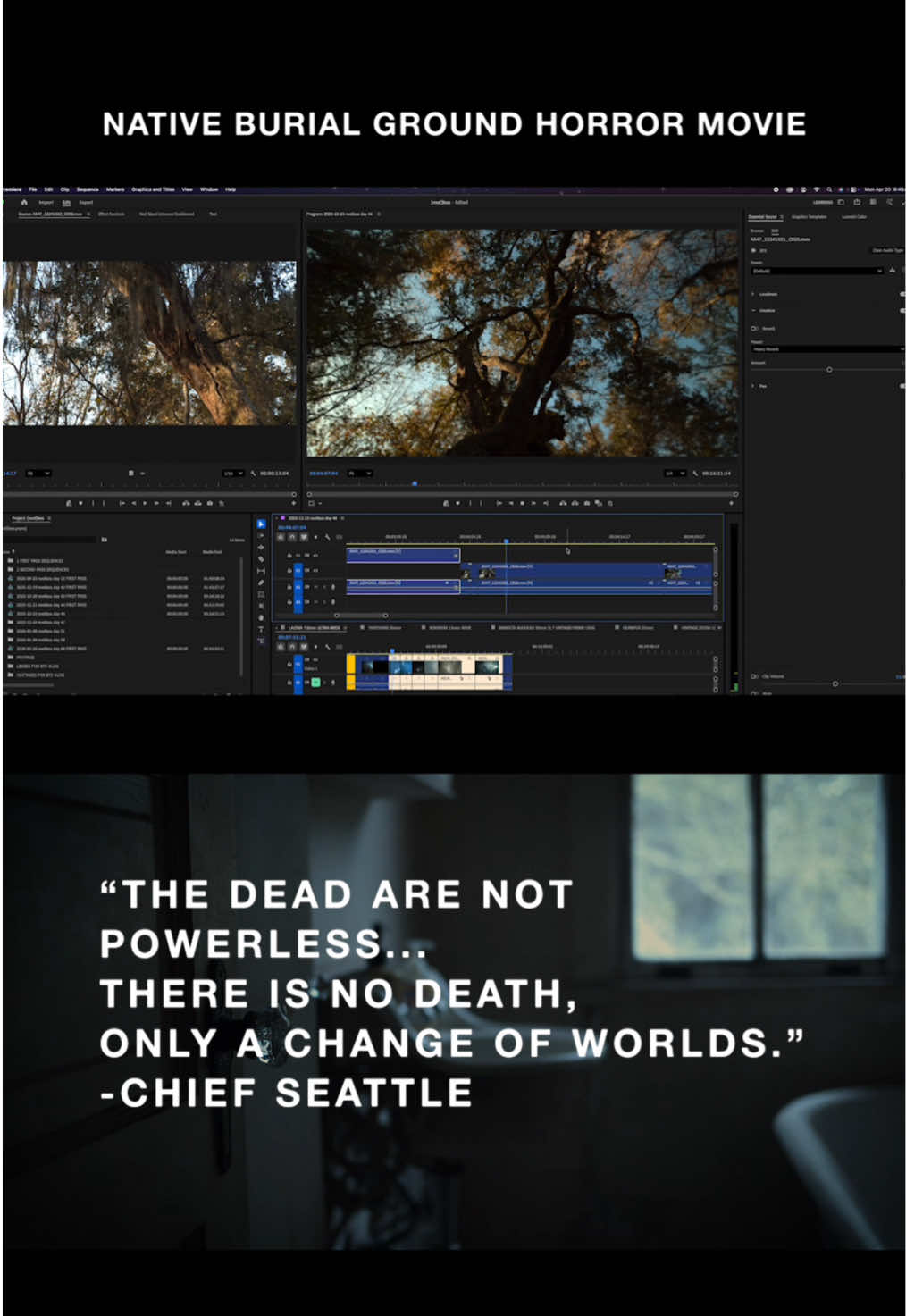Enable the Reverb checkbox in Essential Sound
The height and width of the screenshot is (1316, 906).
pos(754,329)
